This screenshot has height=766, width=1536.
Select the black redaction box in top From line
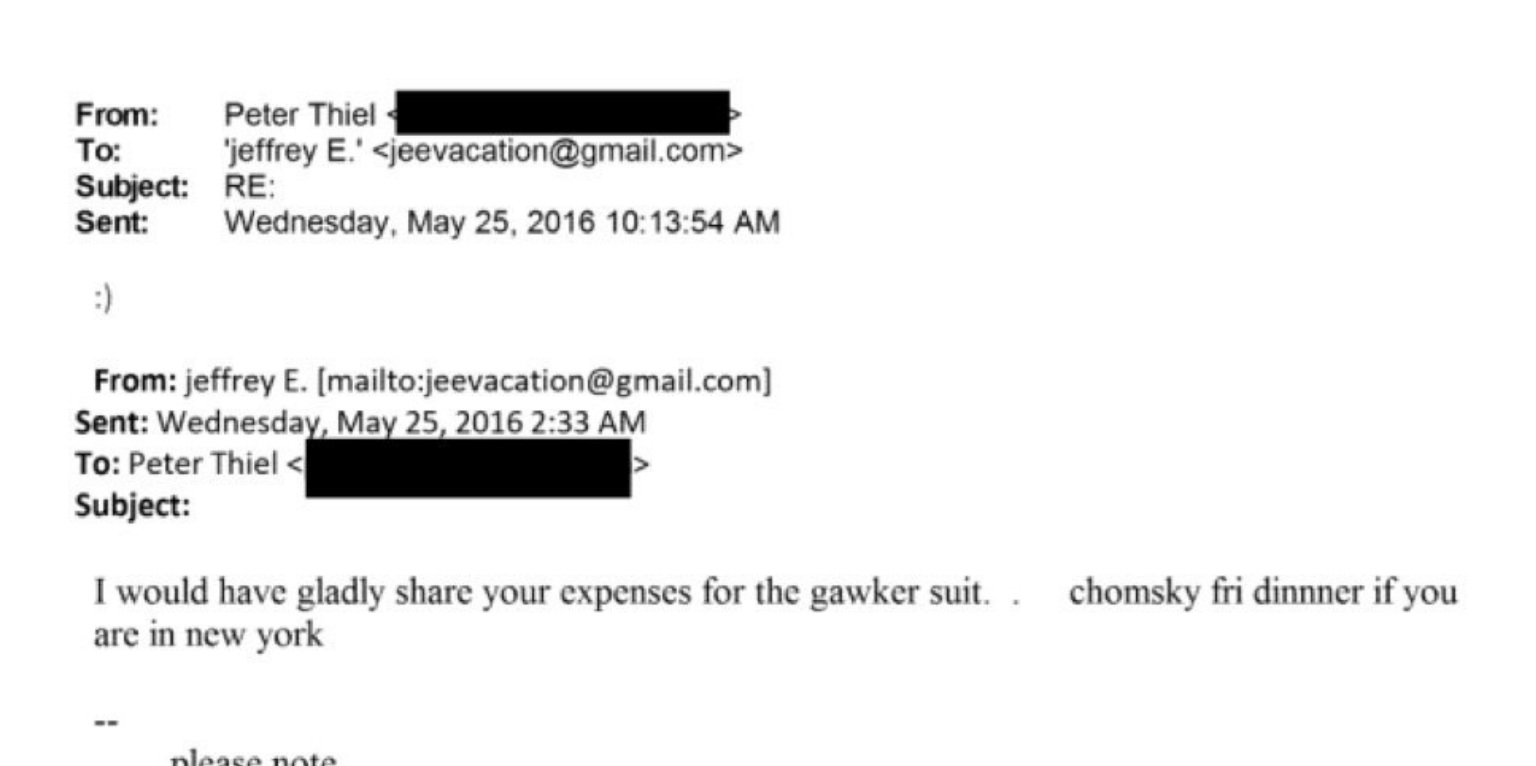point(562,113)
